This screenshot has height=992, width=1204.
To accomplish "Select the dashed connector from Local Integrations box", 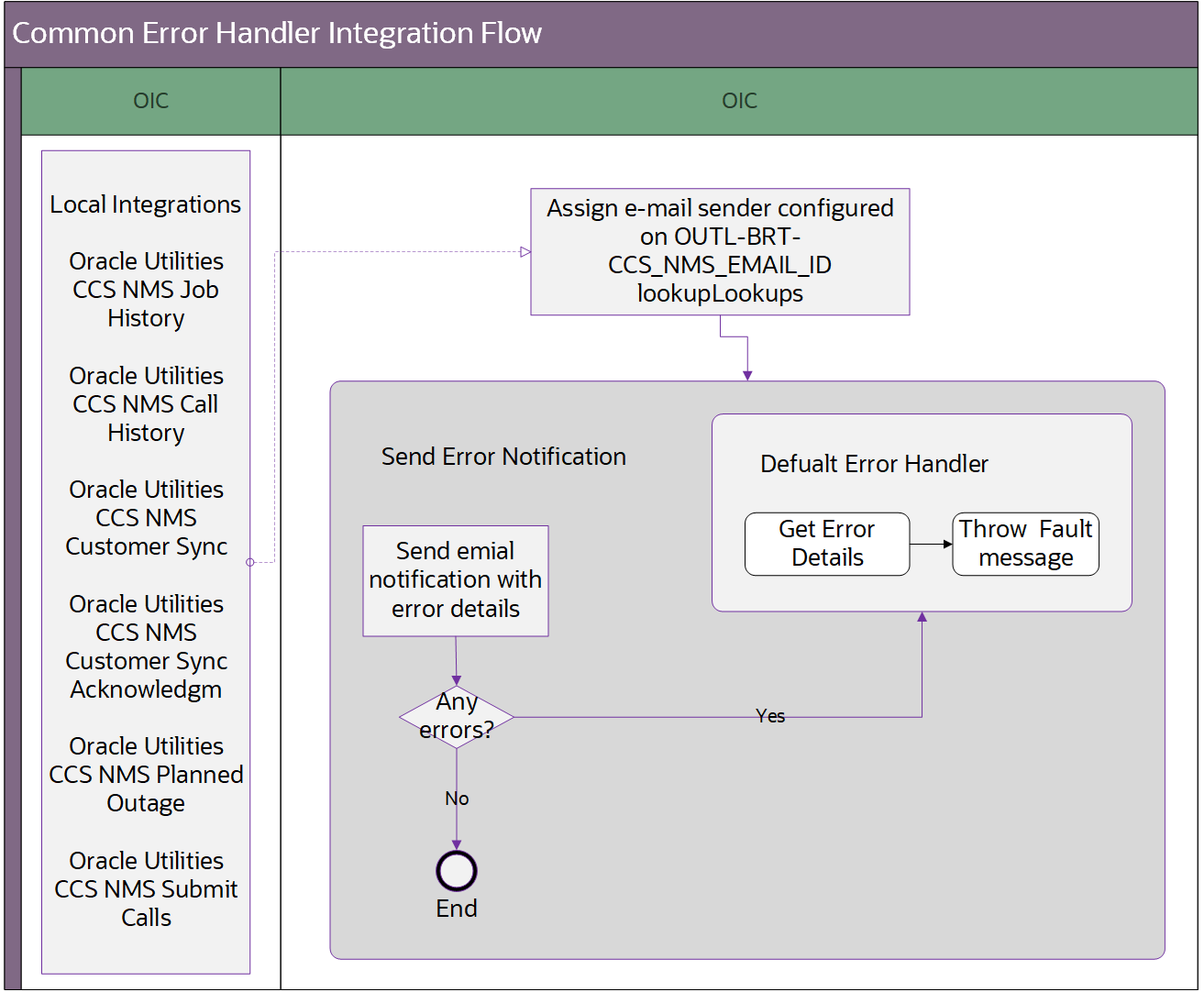I will [394, 250].
